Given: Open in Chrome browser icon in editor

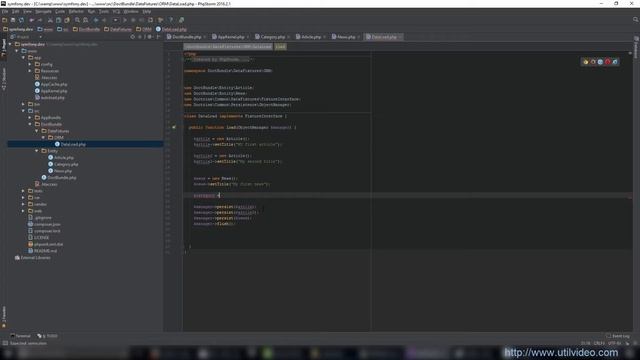Looking at the screenshot, I should click(x=585, y=62).
